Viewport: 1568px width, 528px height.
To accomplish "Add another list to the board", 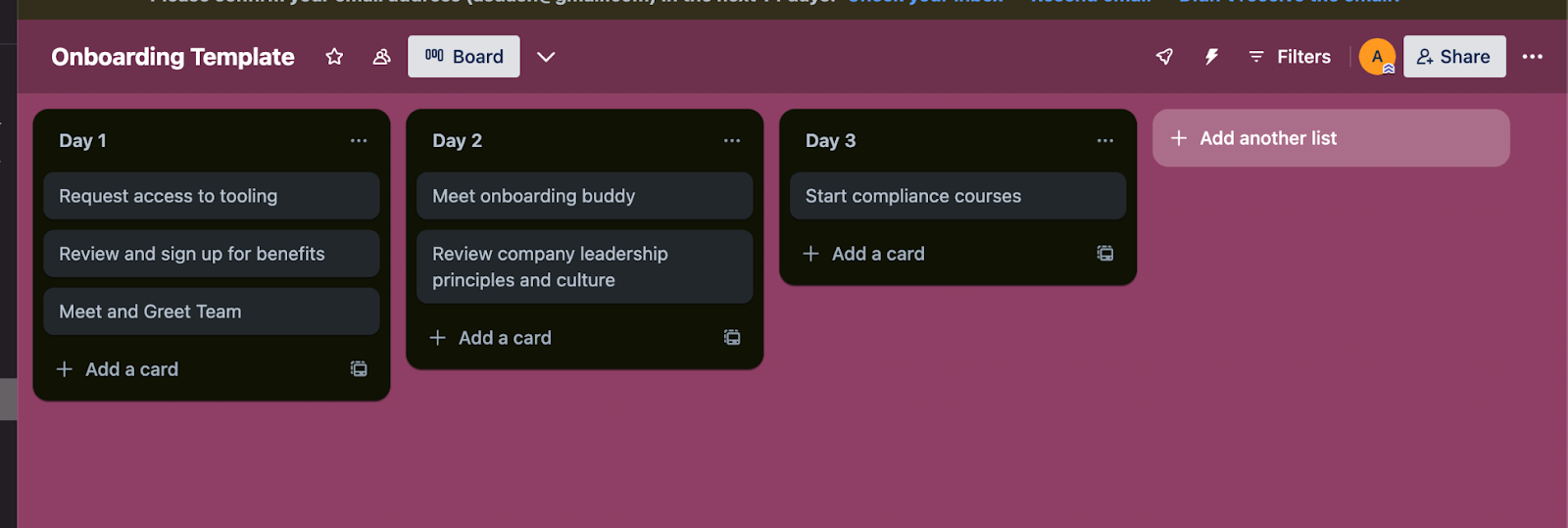I will [1330, 138].
